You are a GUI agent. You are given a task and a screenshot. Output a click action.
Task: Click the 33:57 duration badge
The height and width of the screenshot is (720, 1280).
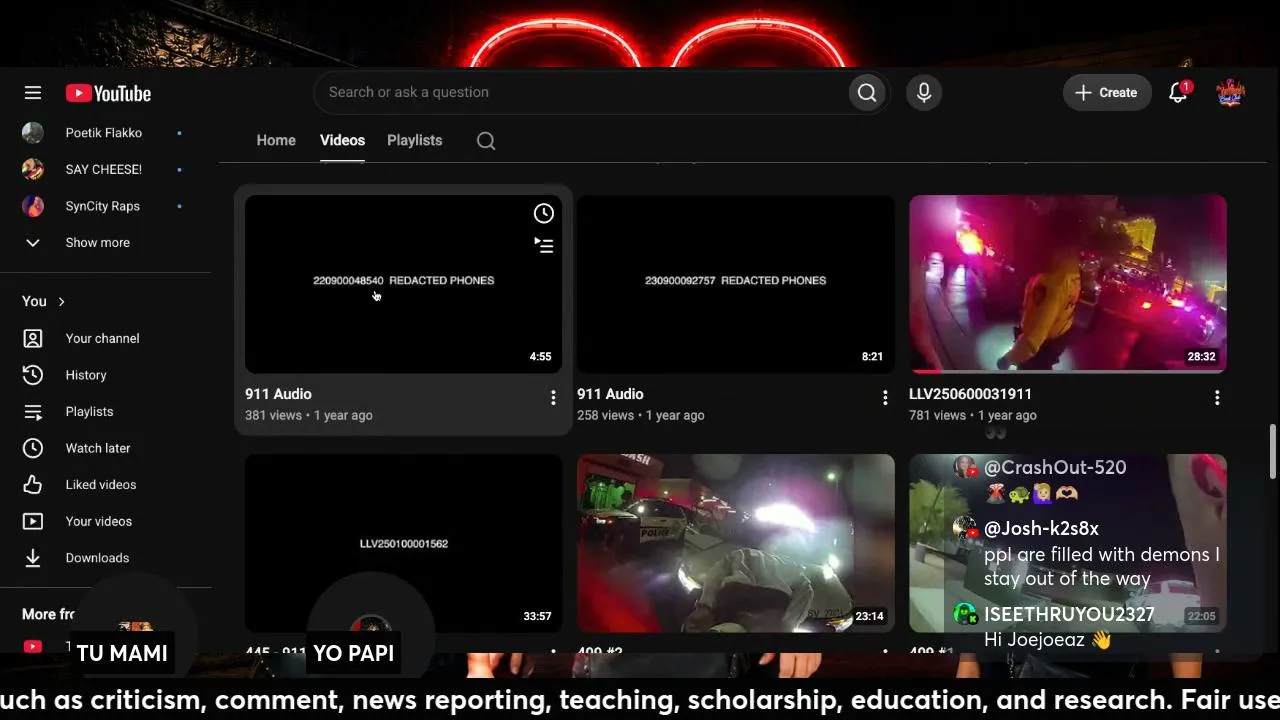click(537, 616)
